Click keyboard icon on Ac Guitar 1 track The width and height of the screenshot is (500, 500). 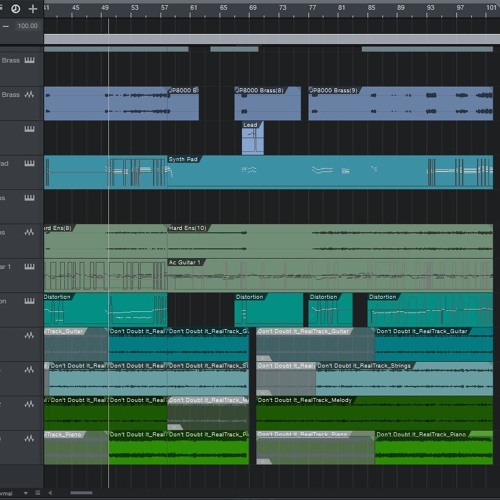click(29, 267)
